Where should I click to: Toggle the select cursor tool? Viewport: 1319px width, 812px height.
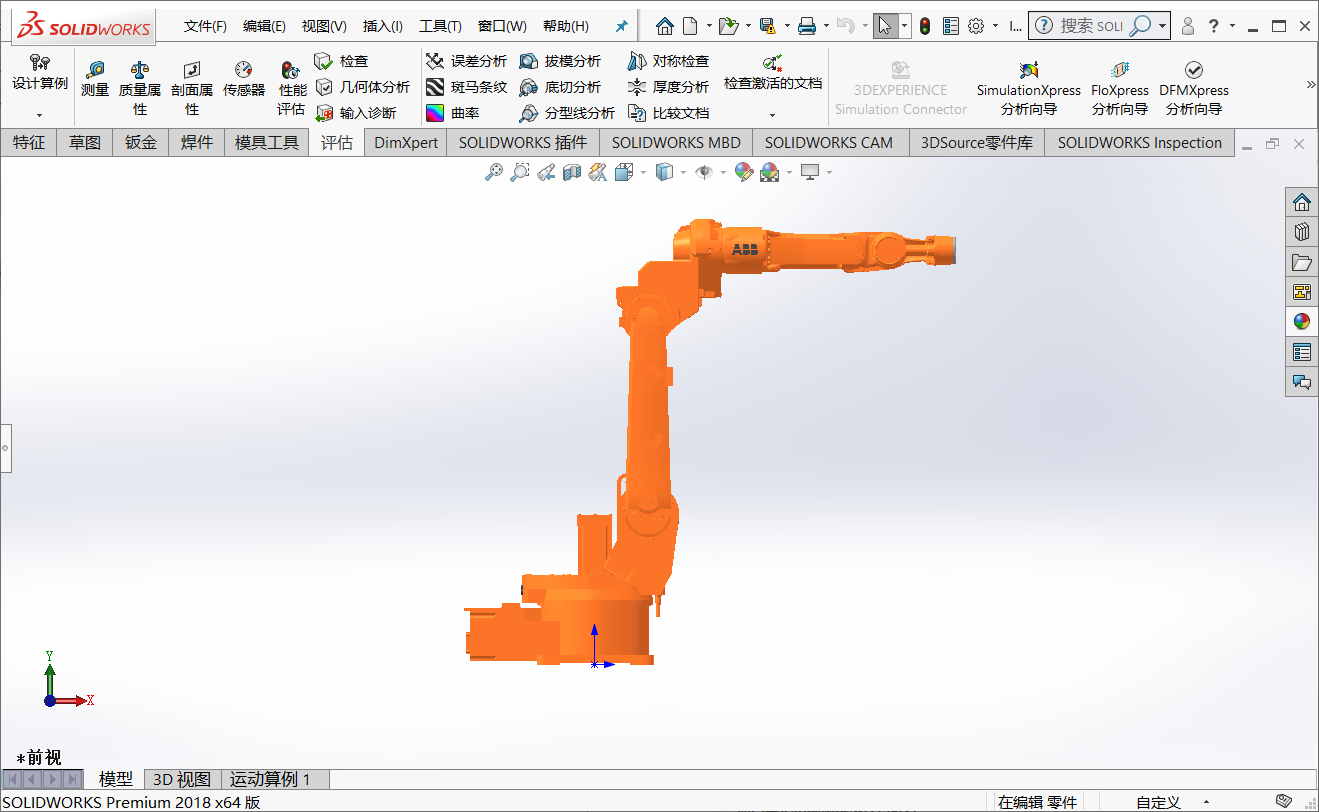coord(885,26)
